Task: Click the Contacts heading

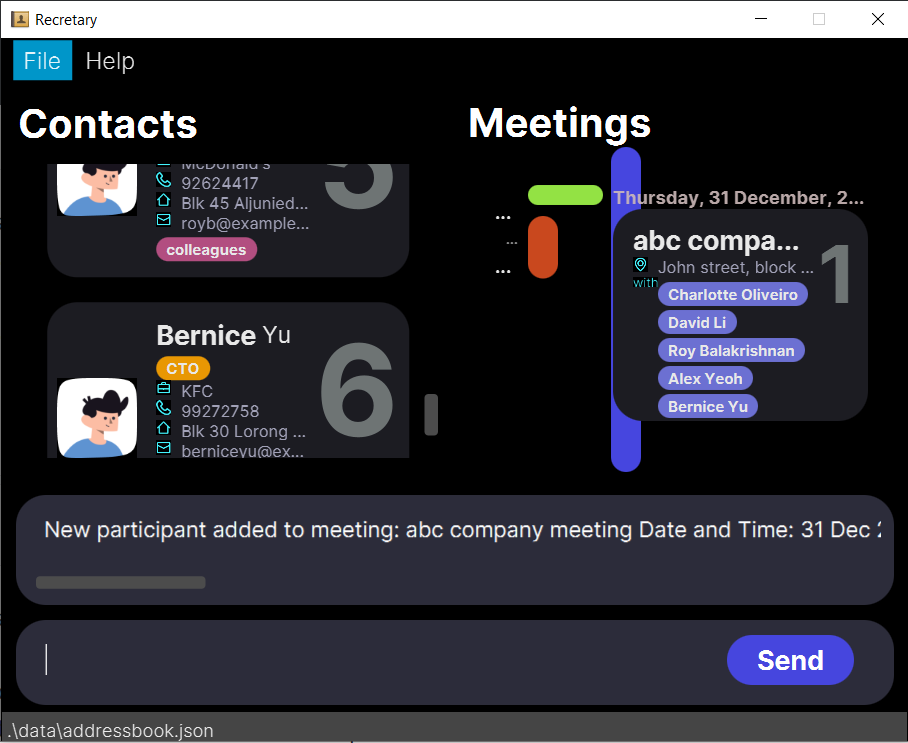Action: (x=108, y=124)
